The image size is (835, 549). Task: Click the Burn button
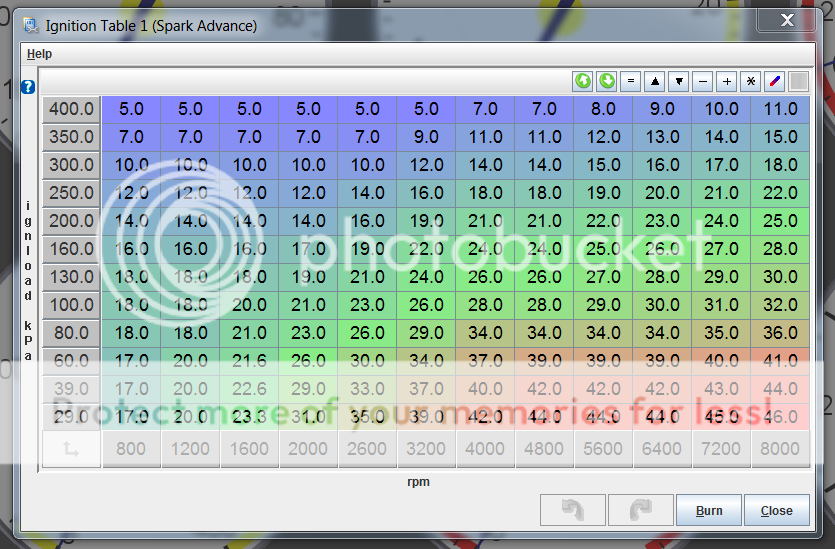click(x=708, y=510)
